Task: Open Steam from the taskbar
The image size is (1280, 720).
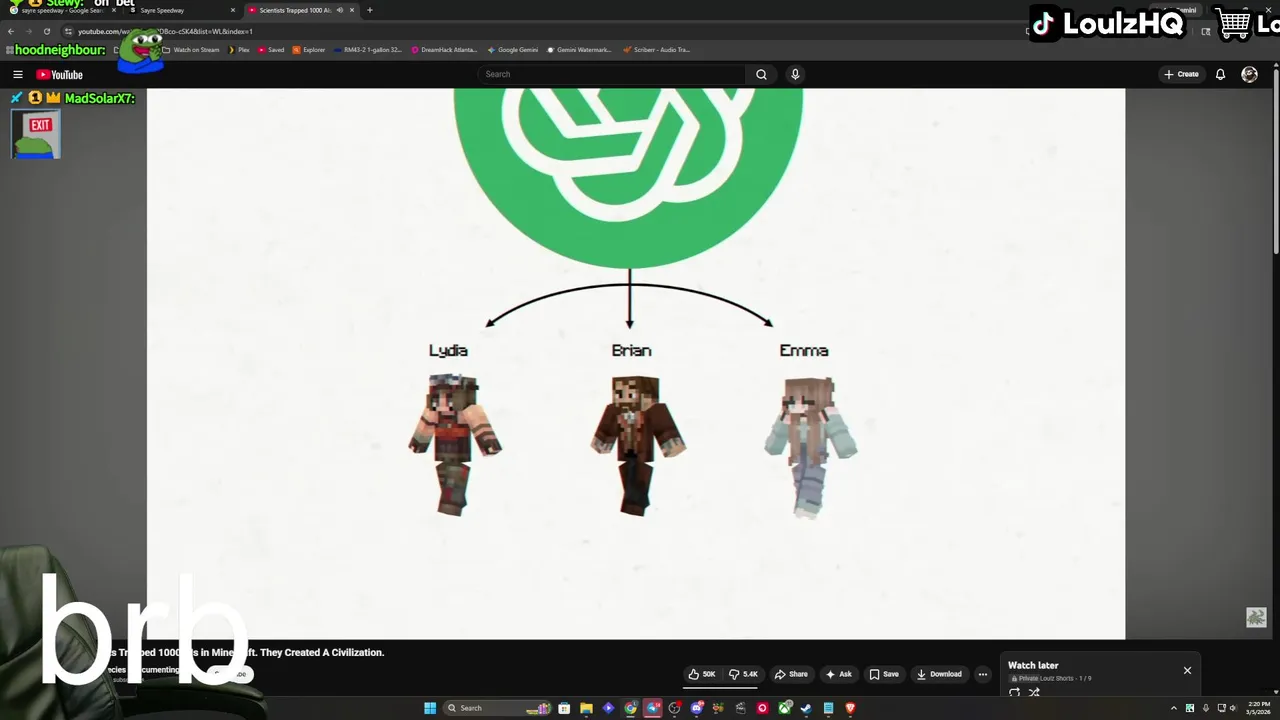Action: pyautogui.click(x=806, y=708)
